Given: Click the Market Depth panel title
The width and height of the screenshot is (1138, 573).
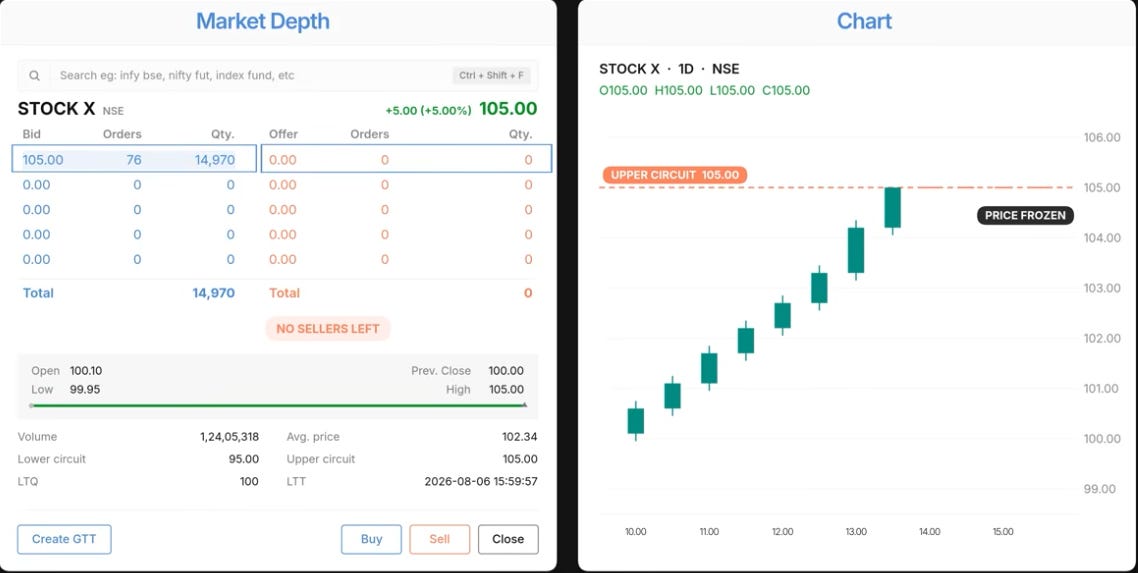Looking at the screenshot, I should coord(263,21).
